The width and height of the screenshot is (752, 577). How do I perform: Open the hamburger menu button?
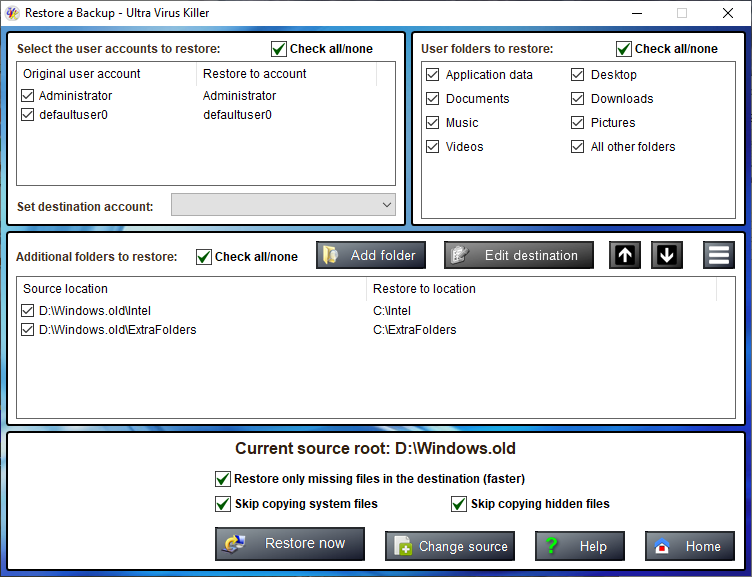[718, 255]
